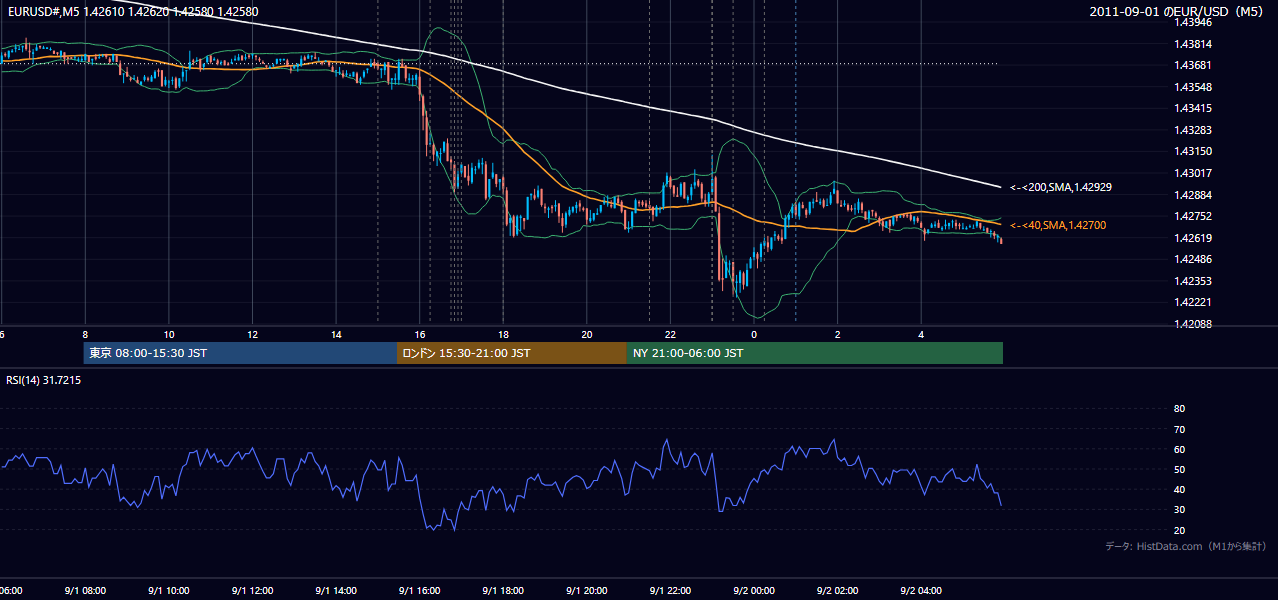Click RSI scale level 70
The height and width of the screenshot is (600, 1278).
[x=1179, y=429]
